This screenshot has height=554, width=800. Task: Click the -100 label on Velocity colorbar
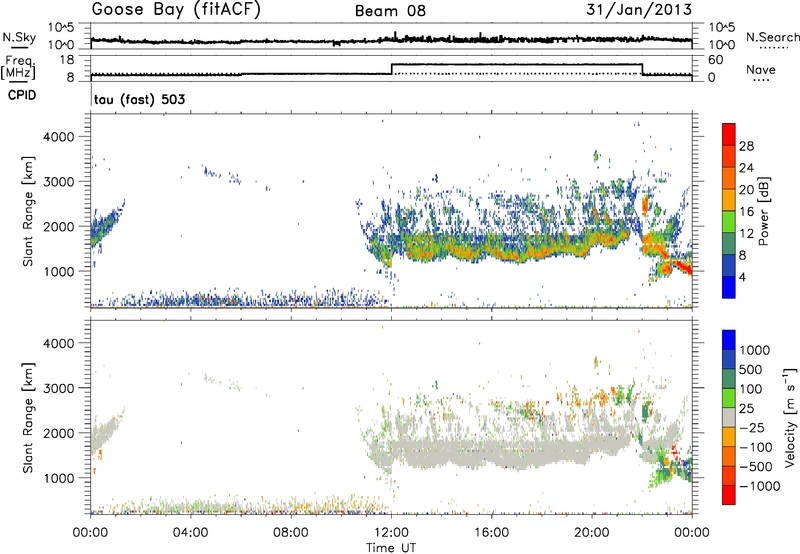756,447
